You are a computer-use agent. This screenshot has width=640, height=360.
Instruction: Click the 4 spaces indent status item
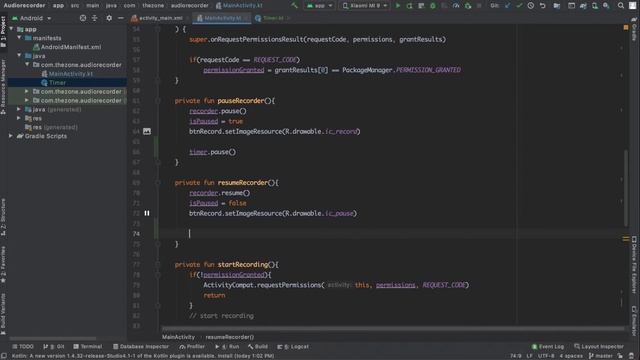coord(571,356)
